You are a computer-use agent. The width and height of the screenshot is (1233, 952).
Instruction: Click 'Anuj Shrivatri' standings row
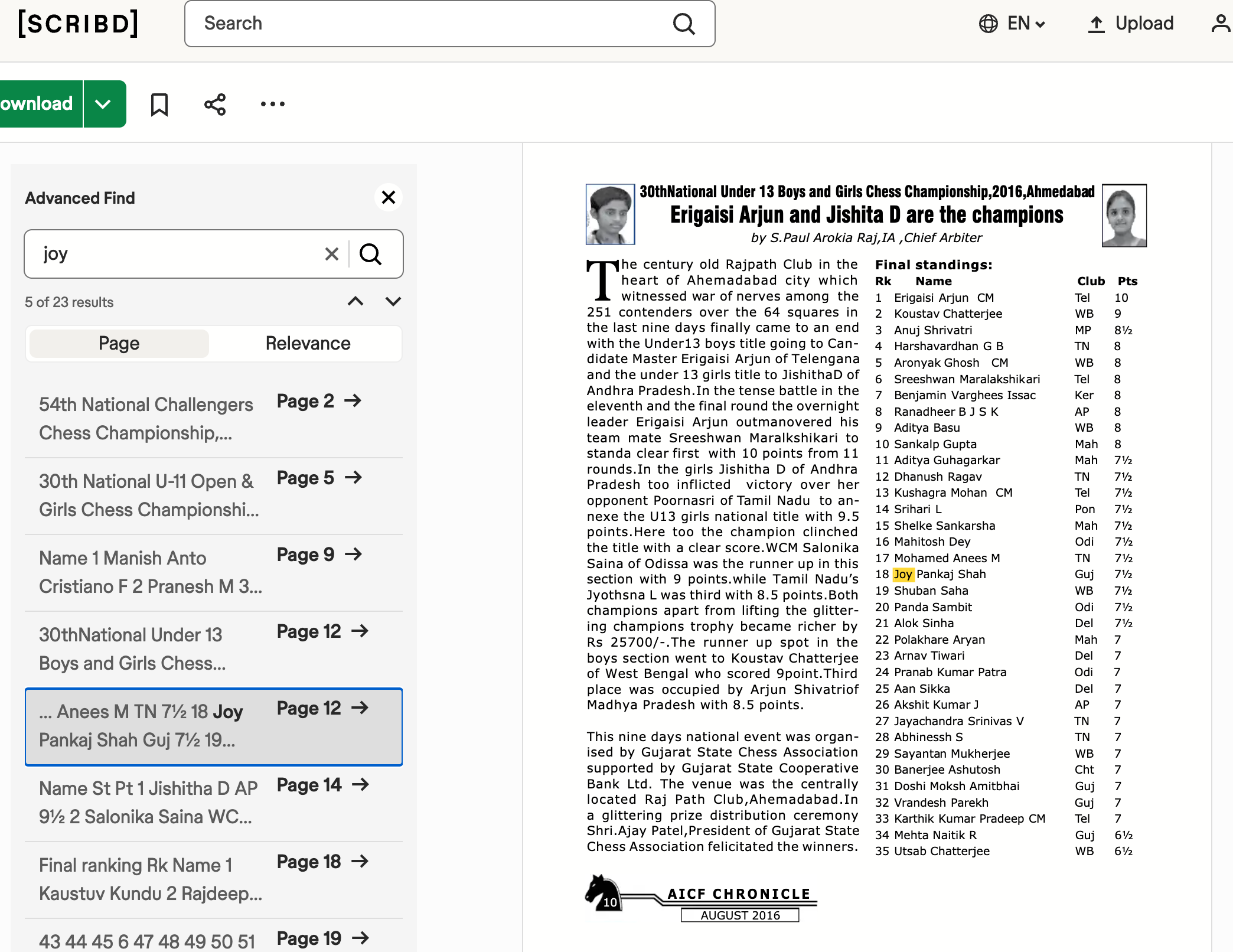[x=1004, y=331]
